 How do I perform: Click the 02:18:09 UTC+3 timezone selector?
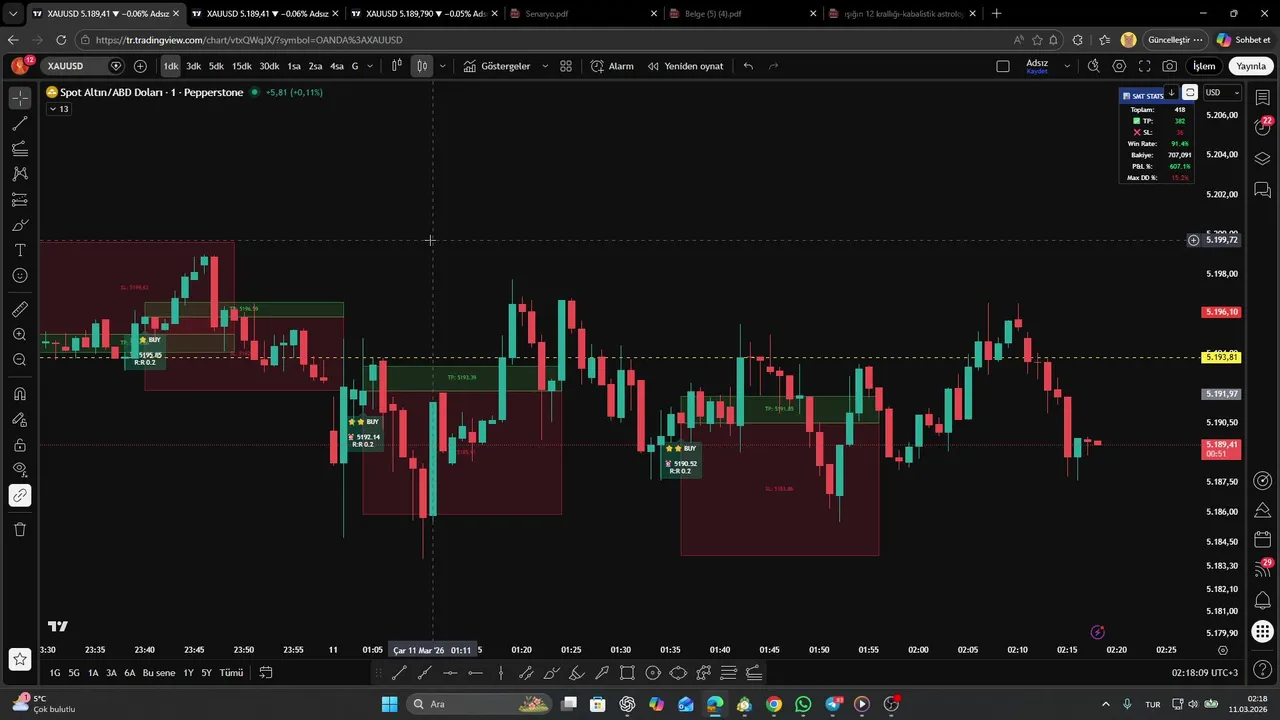[x=1204, y=673]
